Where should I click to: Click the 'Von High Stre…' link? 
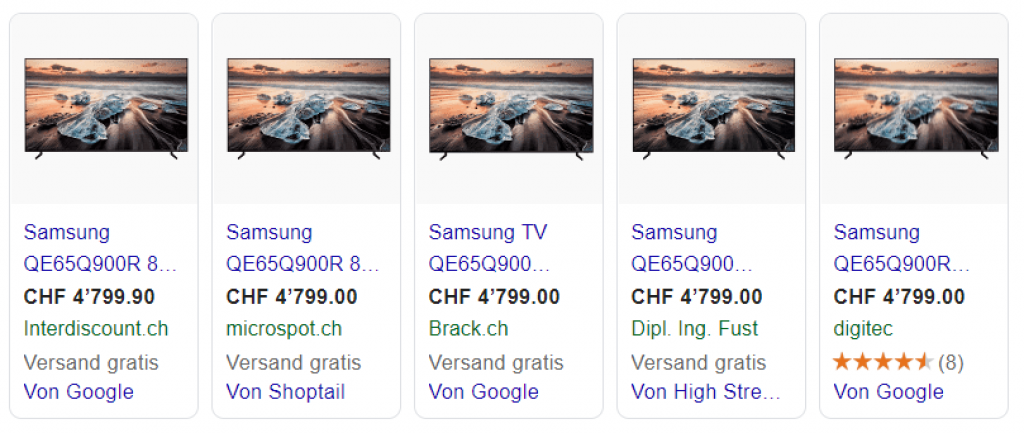pos(705,391)
